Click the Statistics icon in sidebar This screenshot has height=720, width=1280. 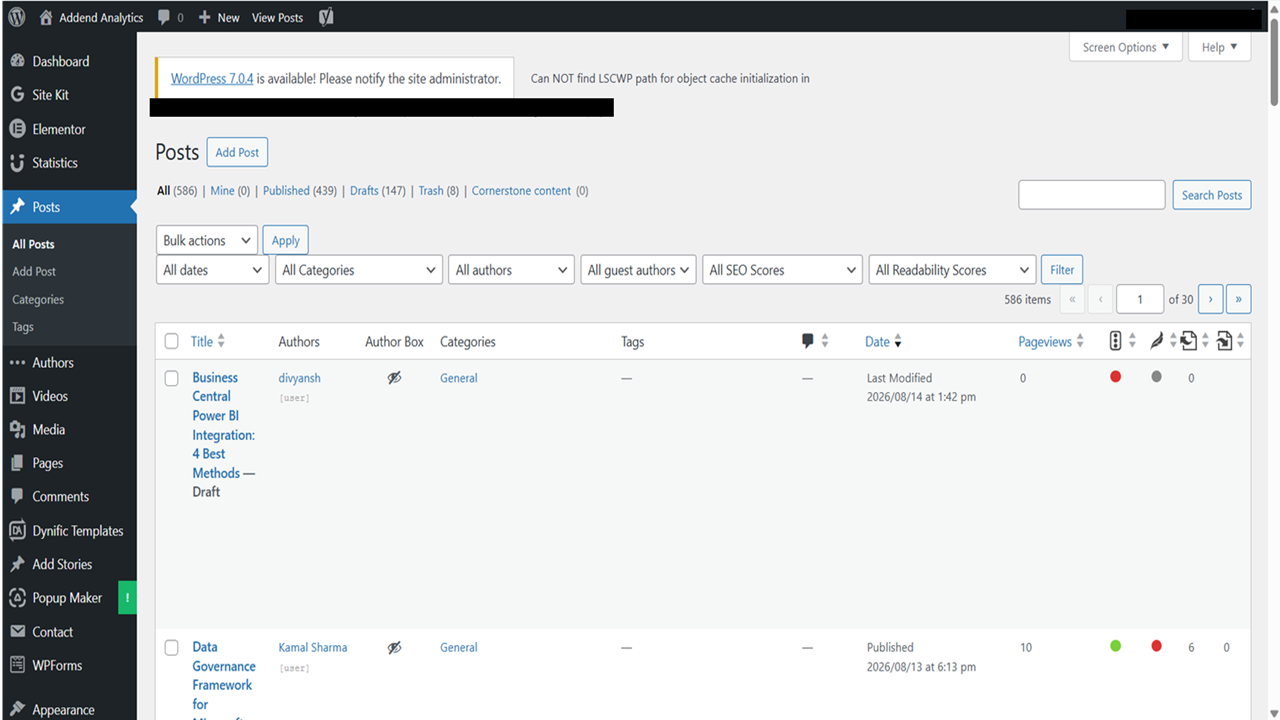click(x=17, y=163)
